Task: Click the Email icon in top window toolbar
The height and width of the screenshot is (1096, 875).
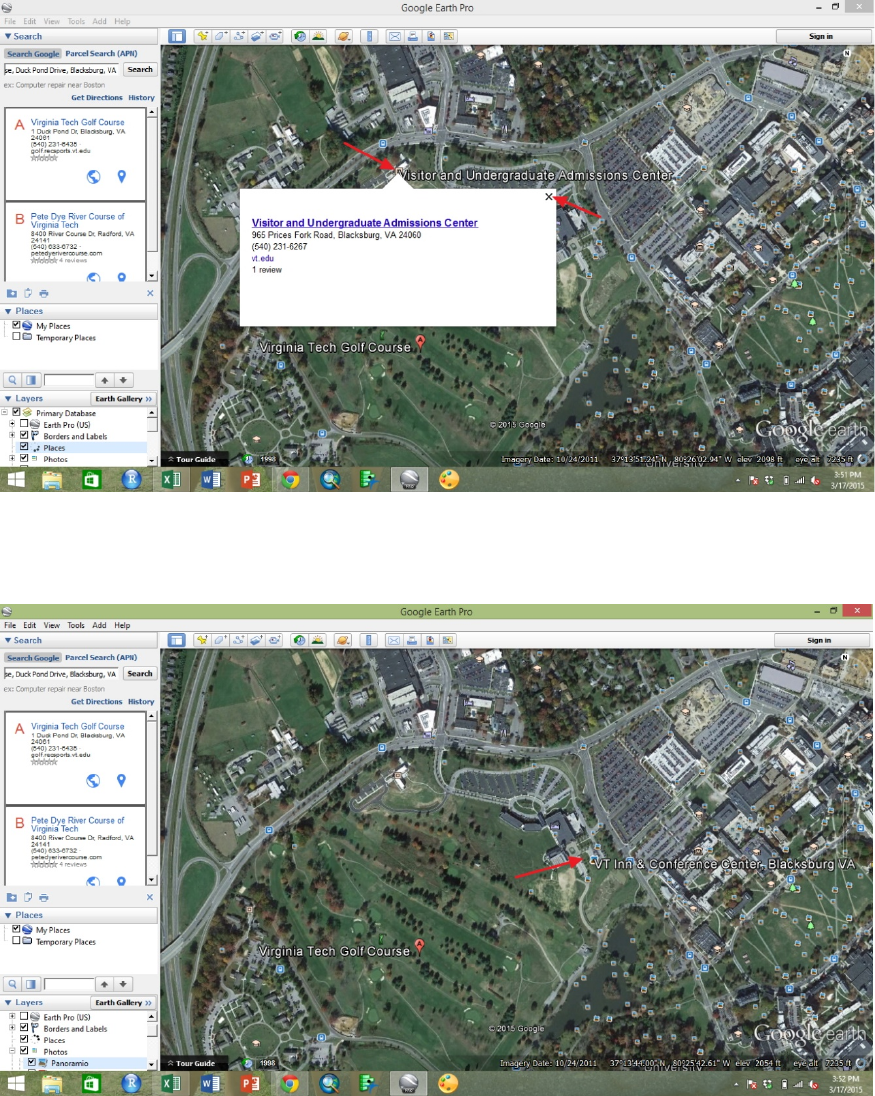Action: pyautogui.click(x=395, y=36)
